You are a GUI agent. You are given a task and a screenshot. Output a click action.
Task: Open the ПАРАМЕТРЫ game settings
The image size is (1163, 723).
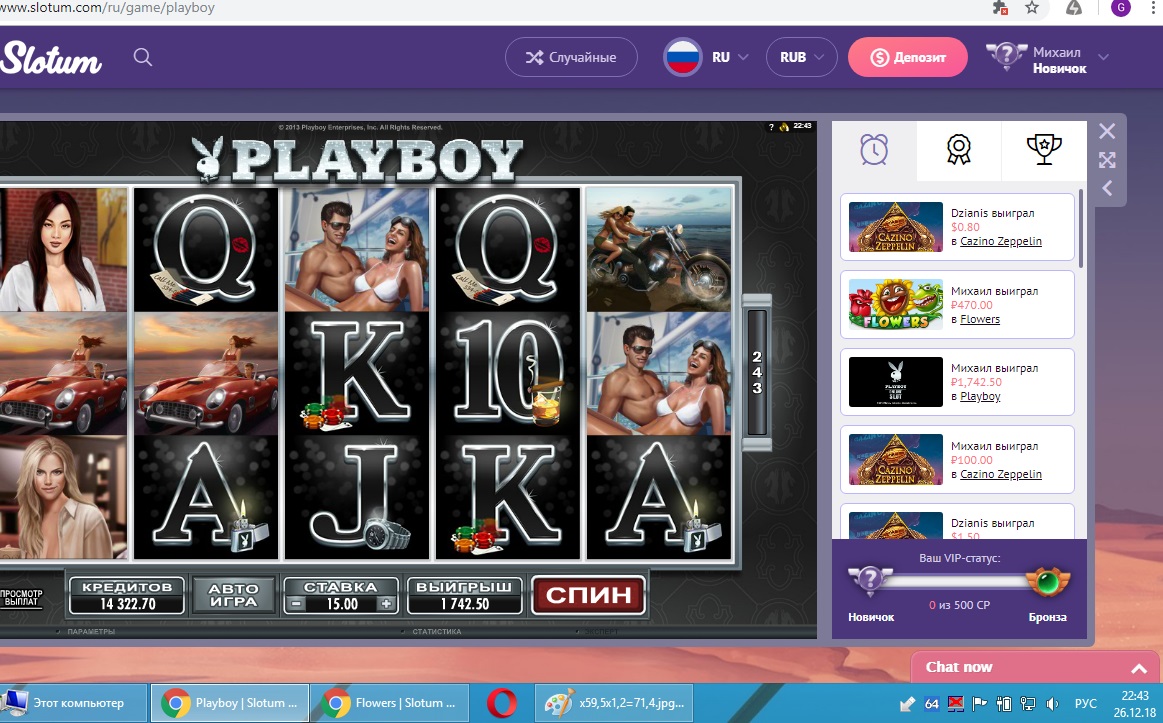90,632
